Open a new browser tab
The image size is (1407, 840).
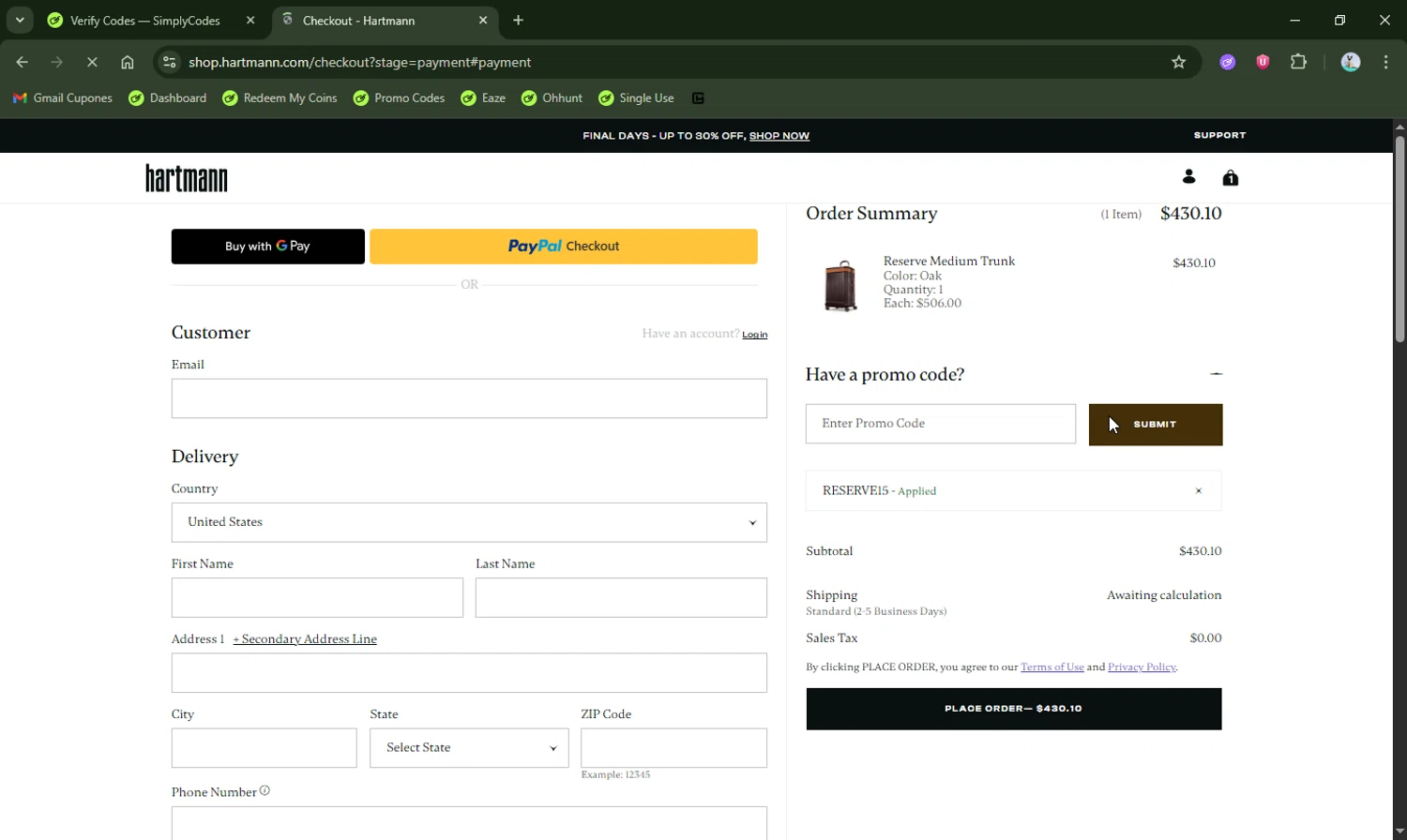(x=518, y=20)
